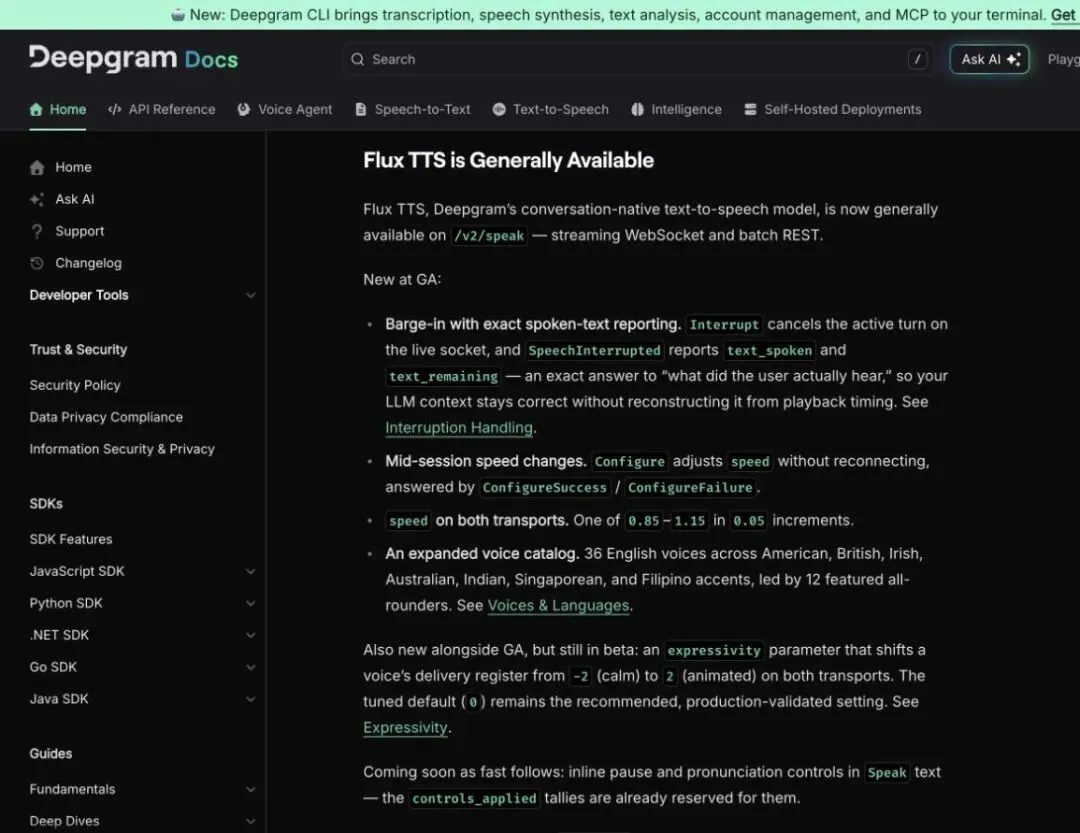The width and height of the screenshot is (1080, 833).
Task: Open the .NET SDK entry
Action: point(59,635)
